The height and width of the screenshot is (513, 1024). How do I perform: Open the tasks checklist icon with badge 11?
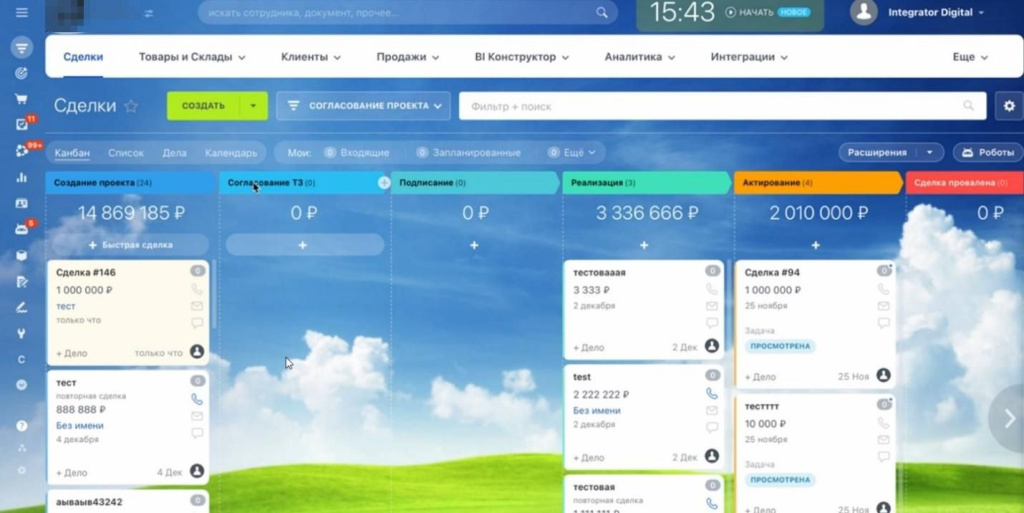22,125
